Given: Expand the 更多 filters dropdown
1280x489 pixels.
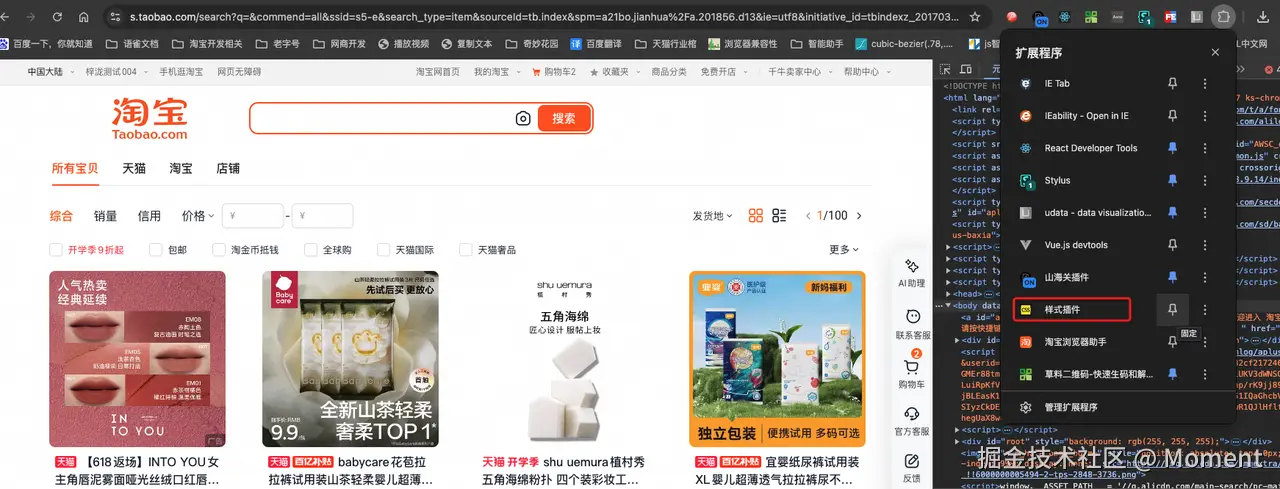Looking at the screenshot, I should [x=844, y=250].
